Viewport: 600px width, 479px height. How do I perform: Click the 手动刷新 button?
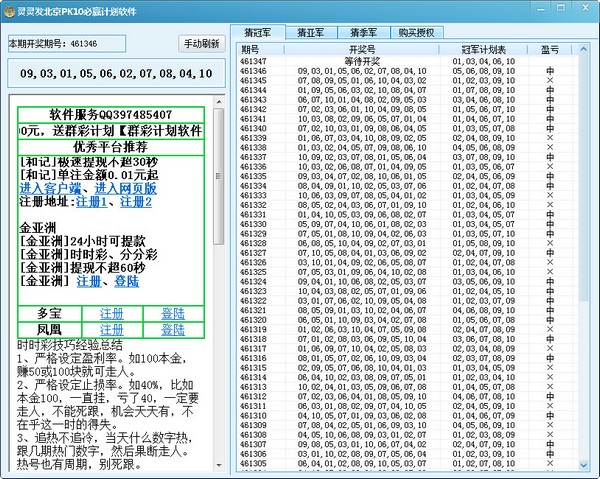click(x=202, y=44)
